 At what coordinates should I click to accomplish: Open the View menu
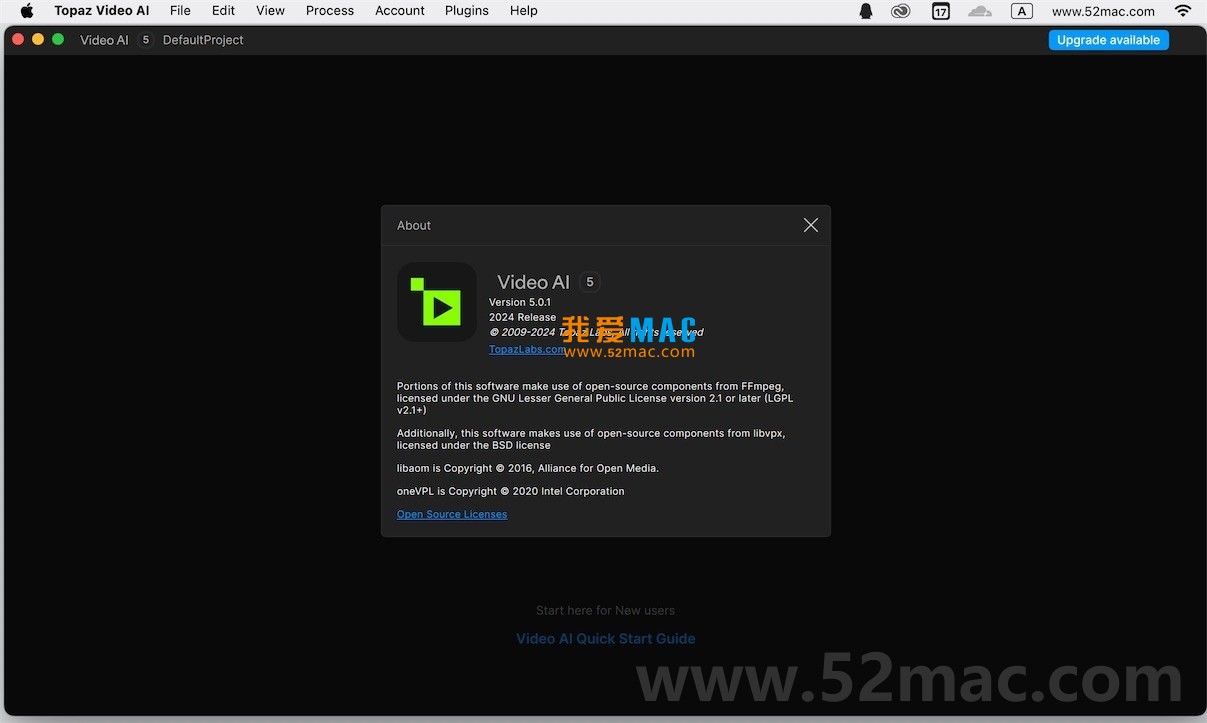click(x=270, y=11)
